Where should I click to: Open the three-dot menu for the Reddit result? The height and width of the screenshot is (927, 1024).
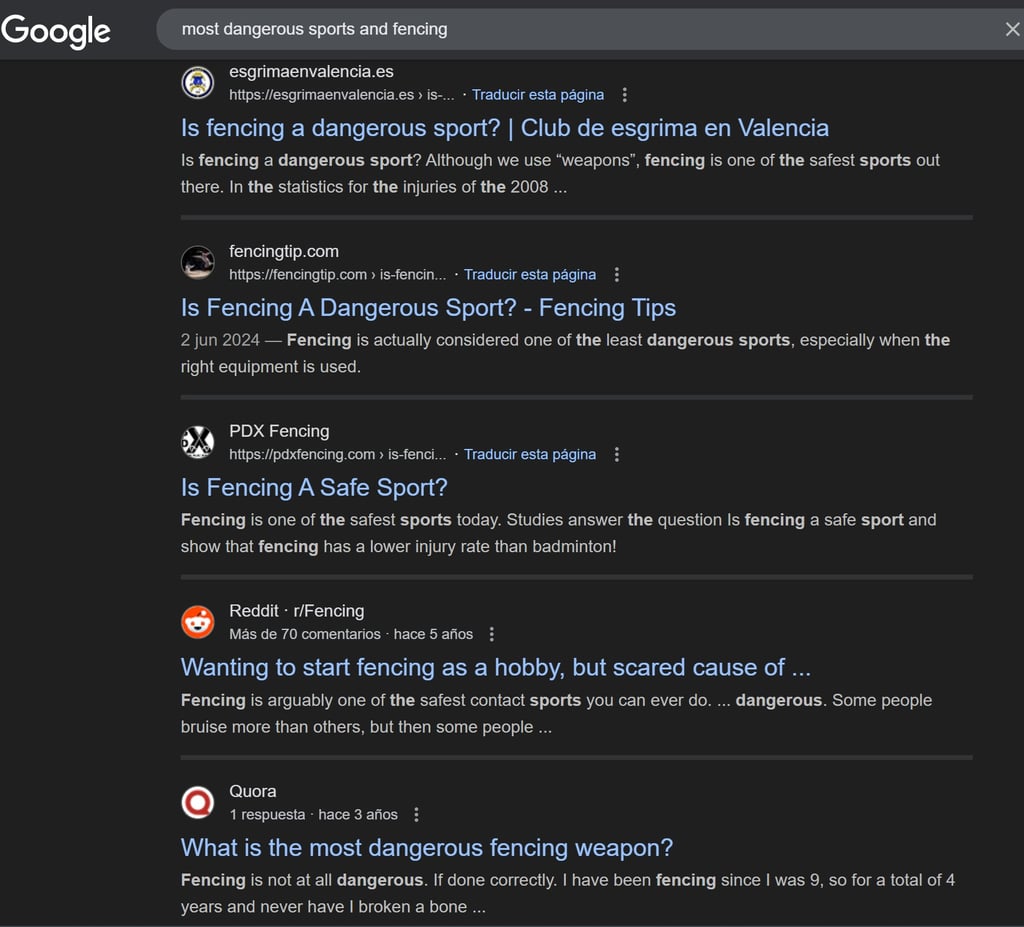coord(492,634)
